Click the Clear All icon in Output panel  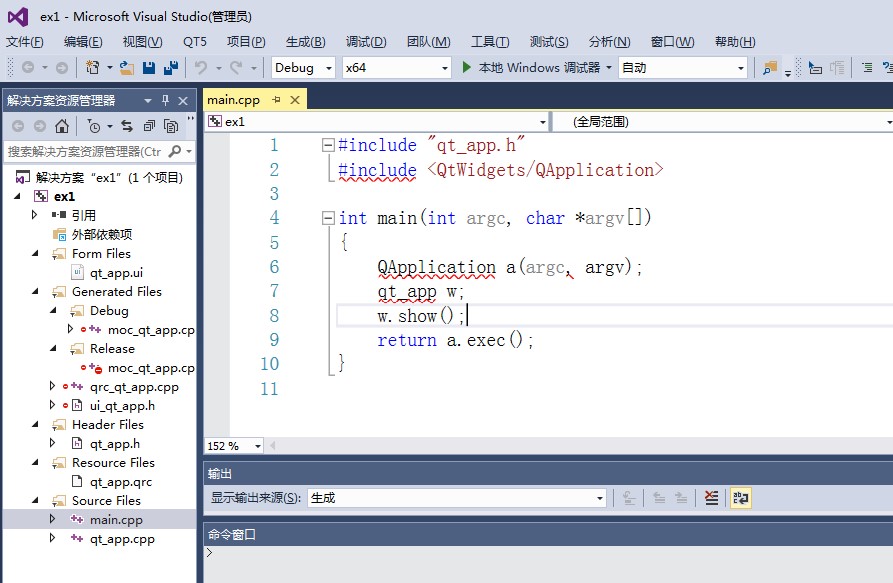click(711, 497)
